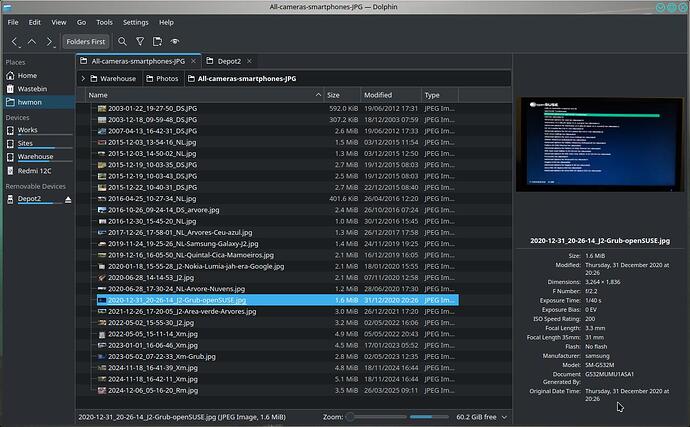Click the Back navigation arrow
The width and height of the screenshot is (690, 427).
(14, 42)
